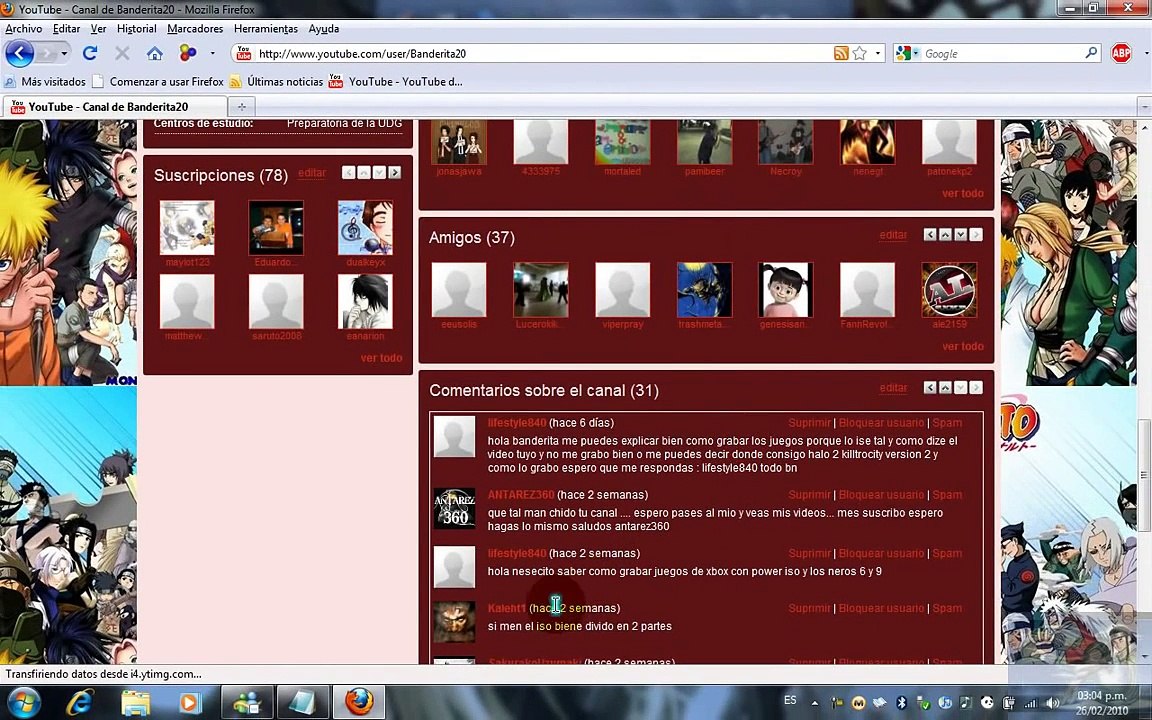Open the Marcadores menu
The width and height of the screenshot is (1152, 720).
pos(195,29)
